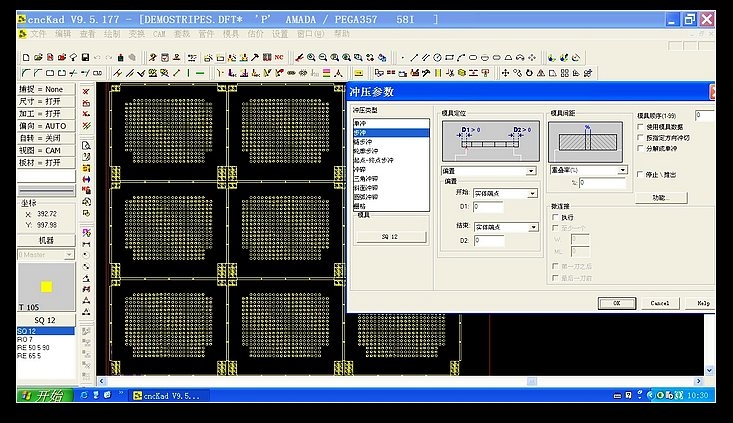Click the Zoom in magnifier icon

311,57
